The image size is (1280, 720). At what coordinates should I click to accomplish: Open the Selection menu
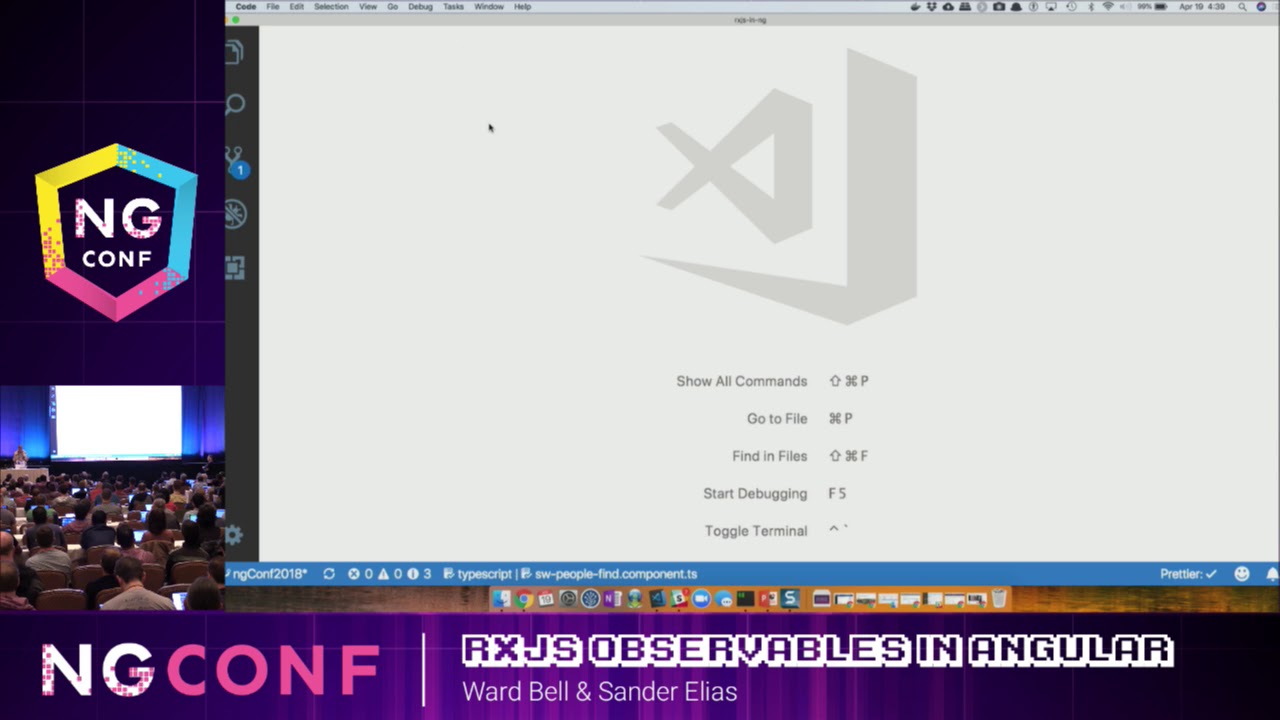pos(331,7)
